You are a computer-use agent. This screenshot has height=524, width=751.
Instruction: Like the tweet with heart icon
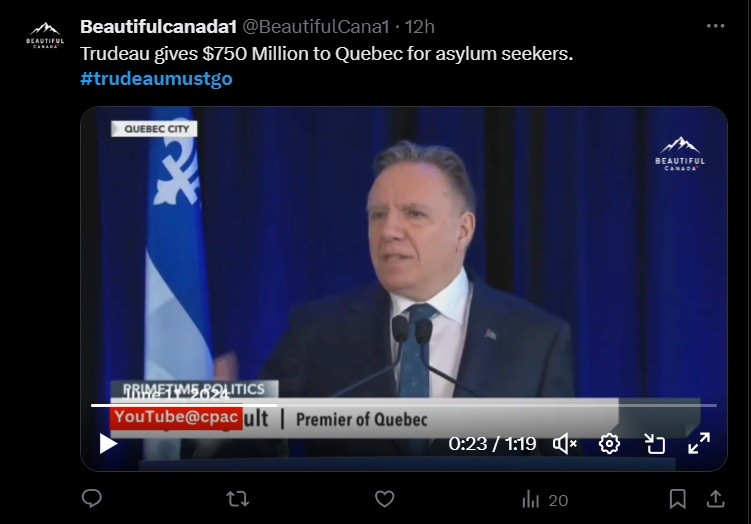pyautogui.click(x=384, y=499)
